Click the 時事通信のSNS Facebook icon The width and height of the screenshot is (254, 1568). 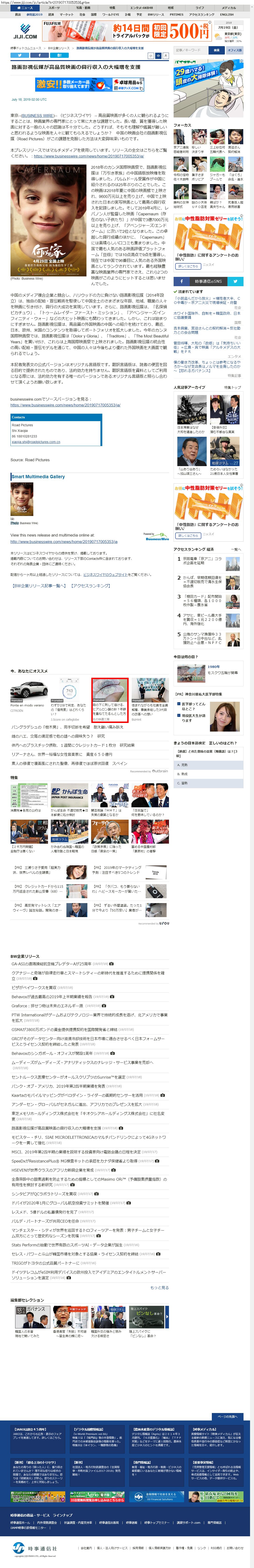pyautogui.click(x=182, y=281)
